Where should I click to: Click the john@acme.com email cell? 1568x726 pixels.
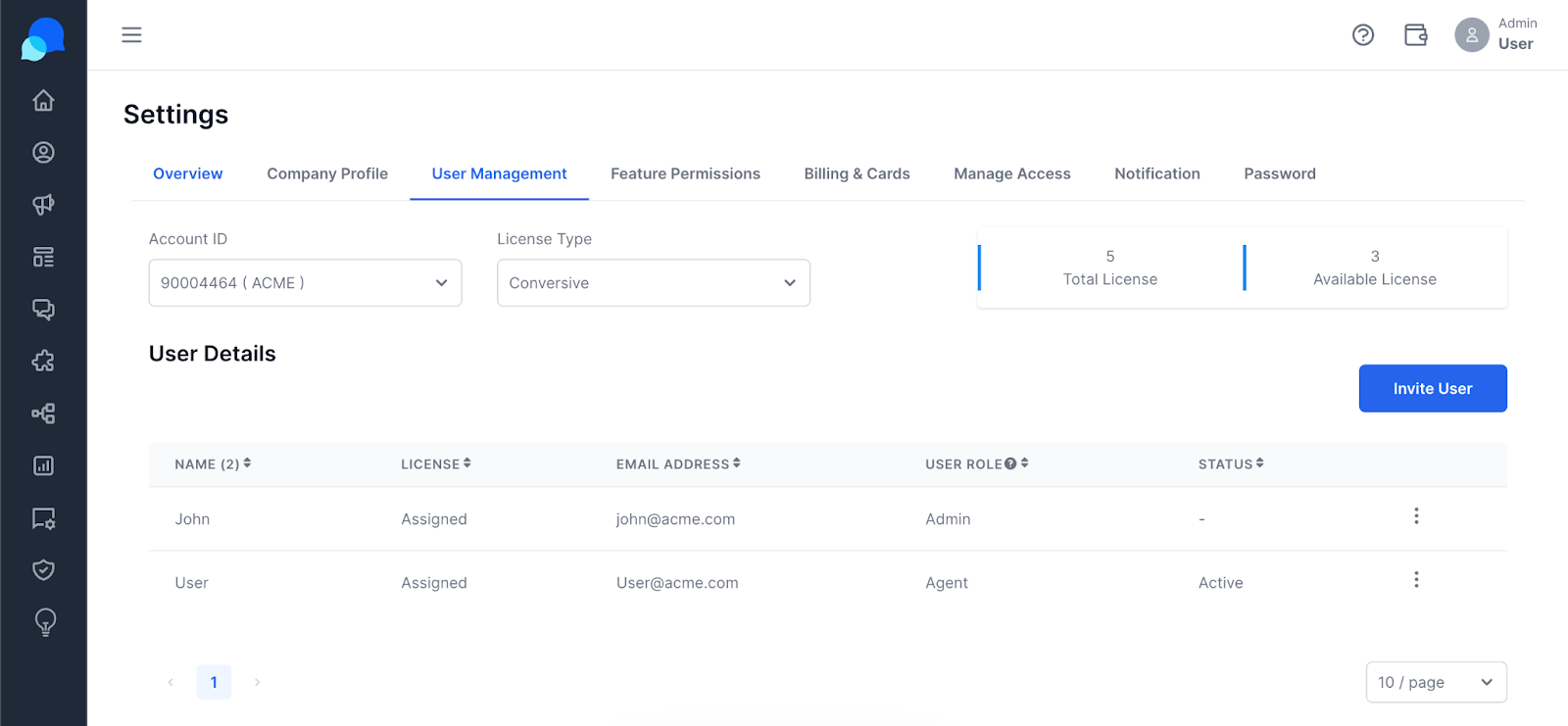pos(675,519)
